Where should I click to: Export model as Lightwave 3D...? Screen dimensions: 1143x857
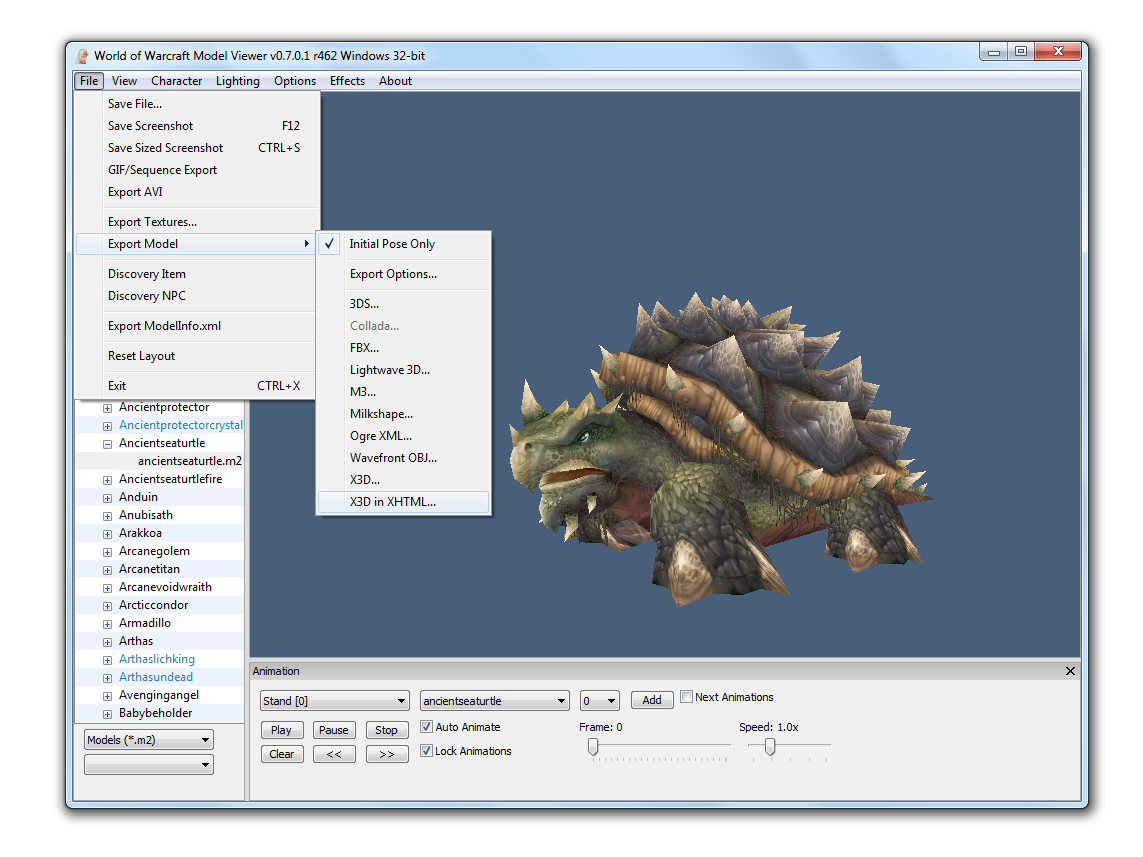pos(404,370)
